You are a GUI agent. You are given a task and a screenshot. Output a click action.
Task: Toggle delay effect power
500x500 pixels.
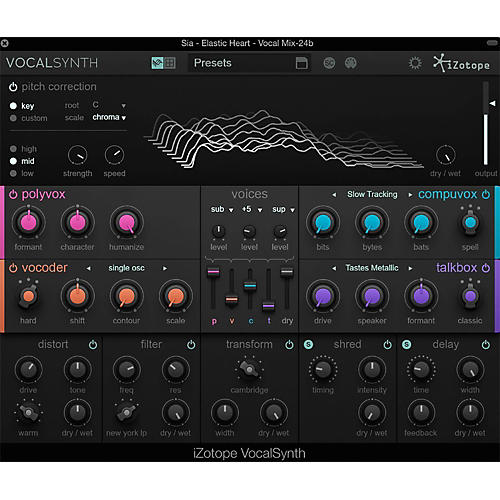coord(486,345)
